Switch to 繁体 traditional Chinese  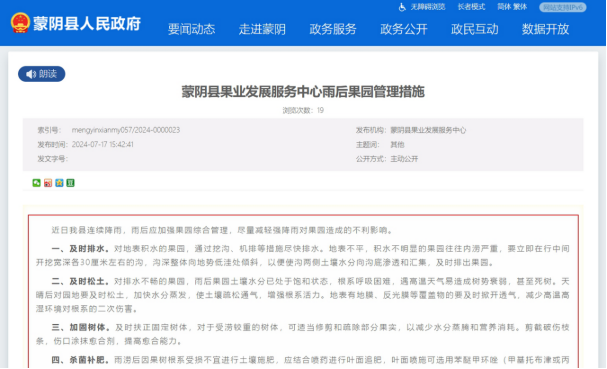(x=520, y=7)
